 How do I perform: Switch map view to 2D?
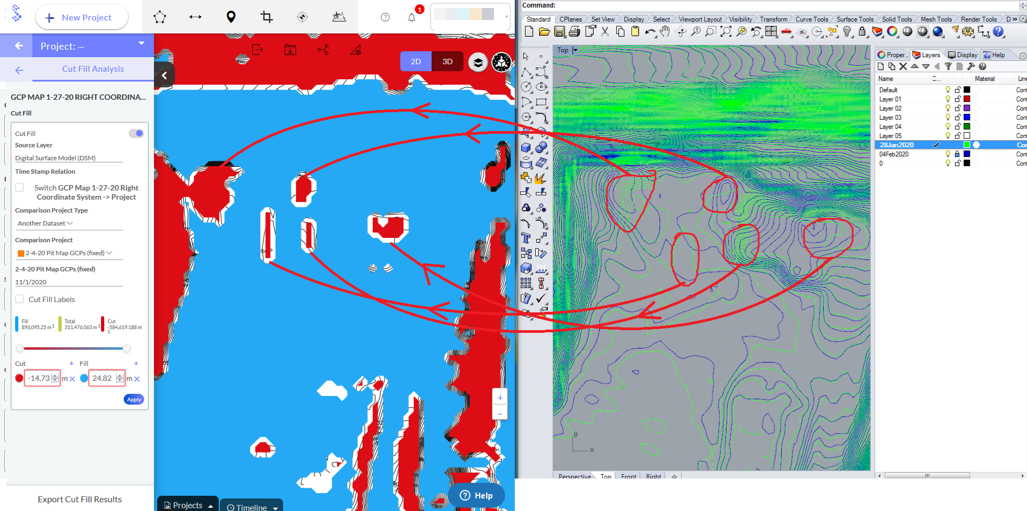click(416, 62)
